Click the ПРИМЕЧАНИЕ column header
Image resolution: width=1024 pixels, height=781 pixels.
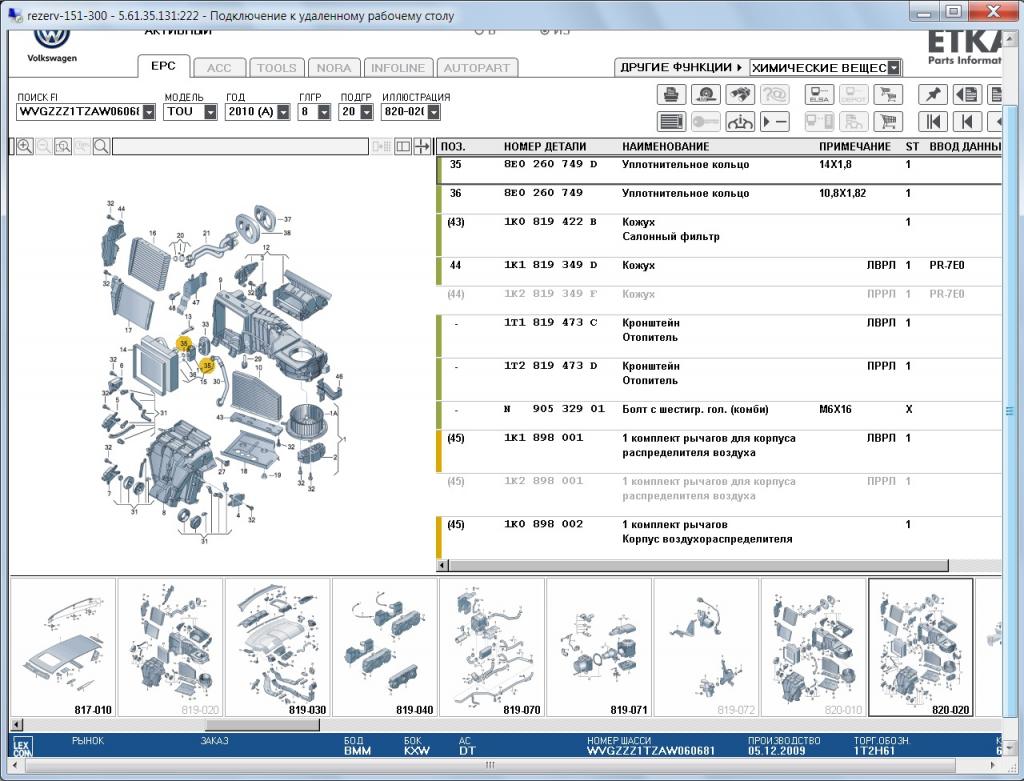(x=855, y=147)
